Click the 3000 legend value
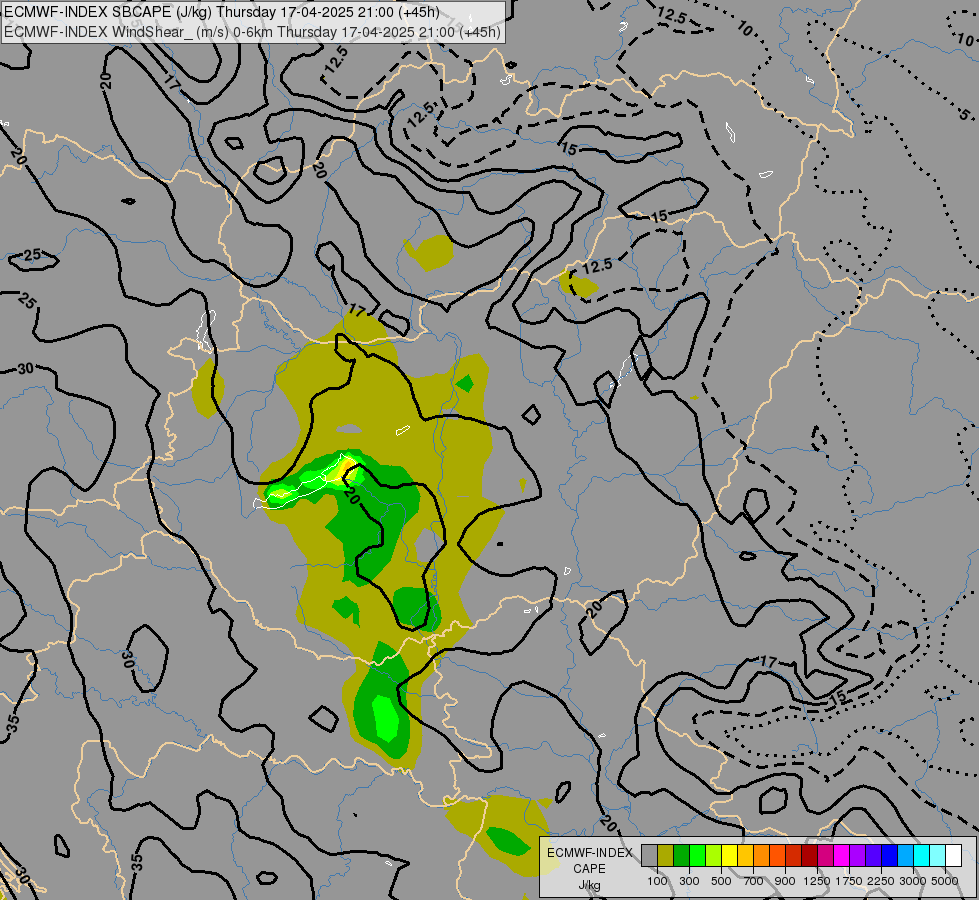The image size is (979, 900). tap(913, 881)
